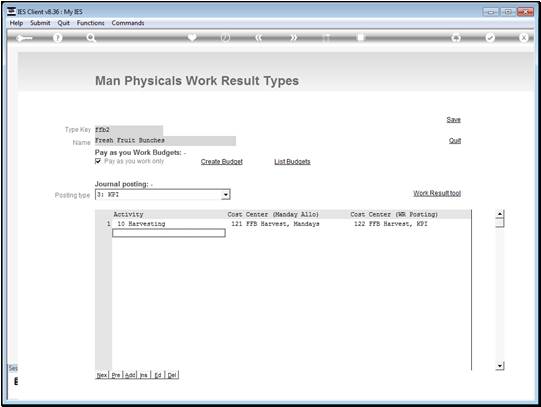
Task: Click the Work Result tool link
Action: 437,193
